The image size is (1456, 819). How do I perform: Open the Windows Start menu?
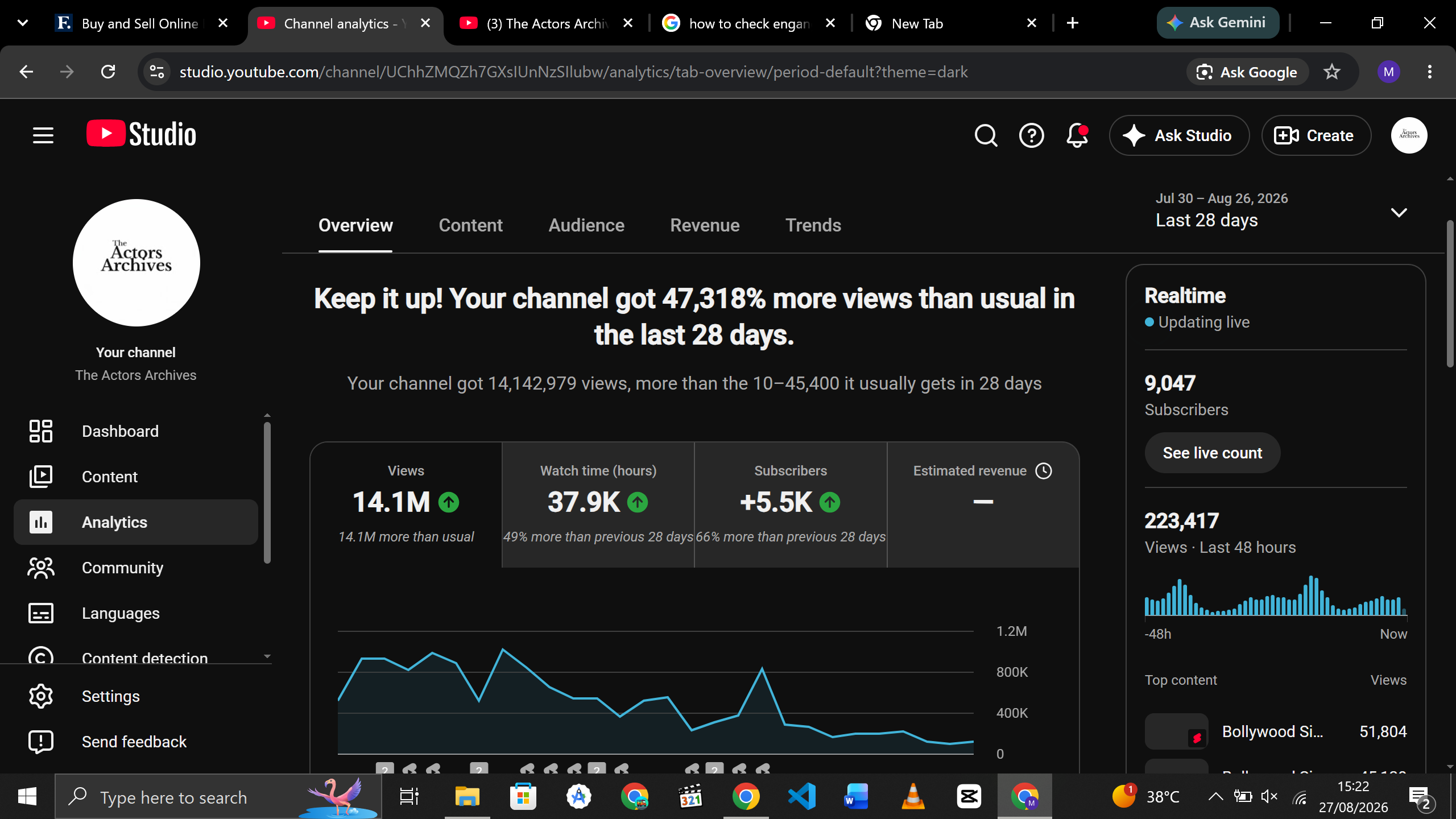coord(27,796)
